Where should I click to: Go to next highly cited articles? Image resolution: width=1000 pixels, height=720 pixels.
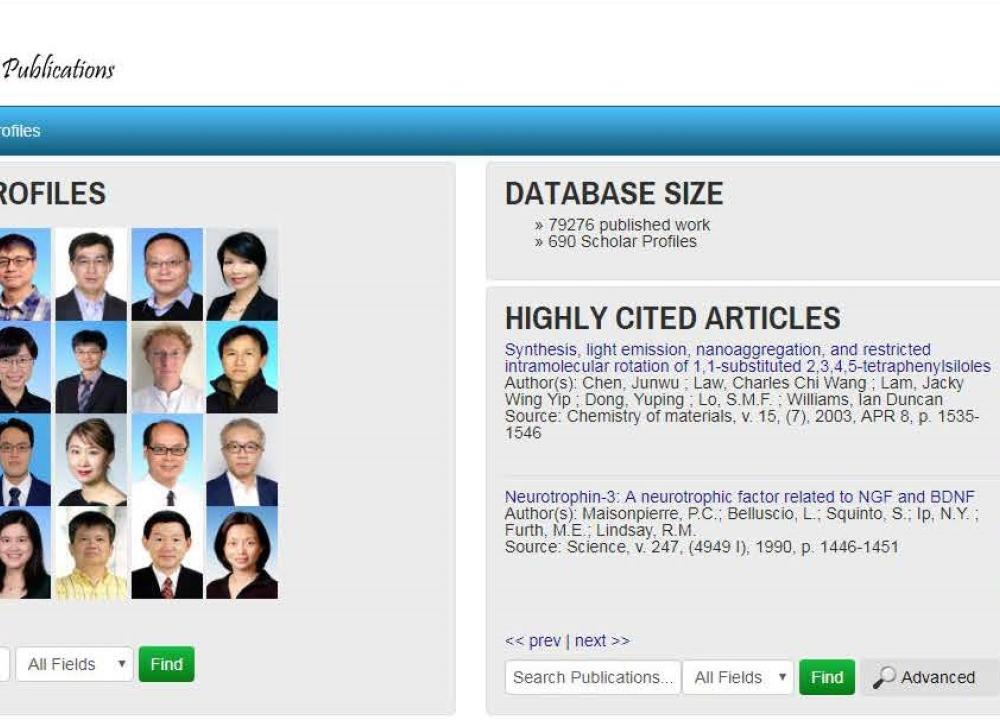pos(602,641)
